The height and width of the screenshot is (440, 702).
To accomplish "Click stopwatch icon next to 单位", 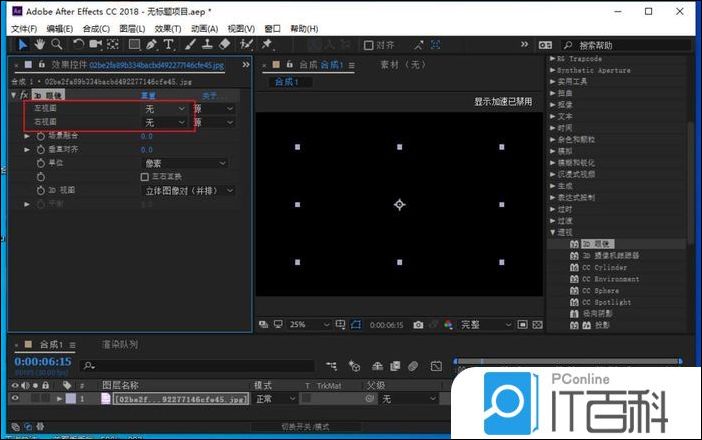I will [x=41, y=163].
